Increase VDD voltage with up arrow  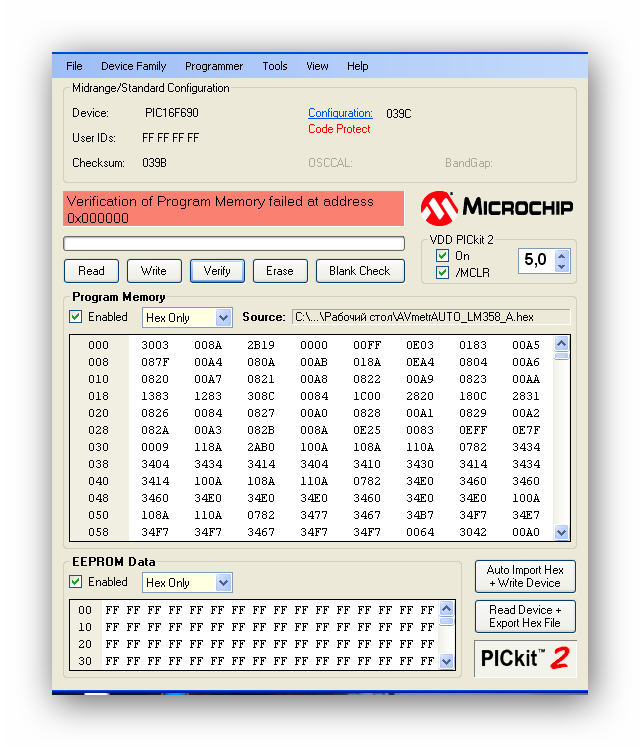(561, 255)
